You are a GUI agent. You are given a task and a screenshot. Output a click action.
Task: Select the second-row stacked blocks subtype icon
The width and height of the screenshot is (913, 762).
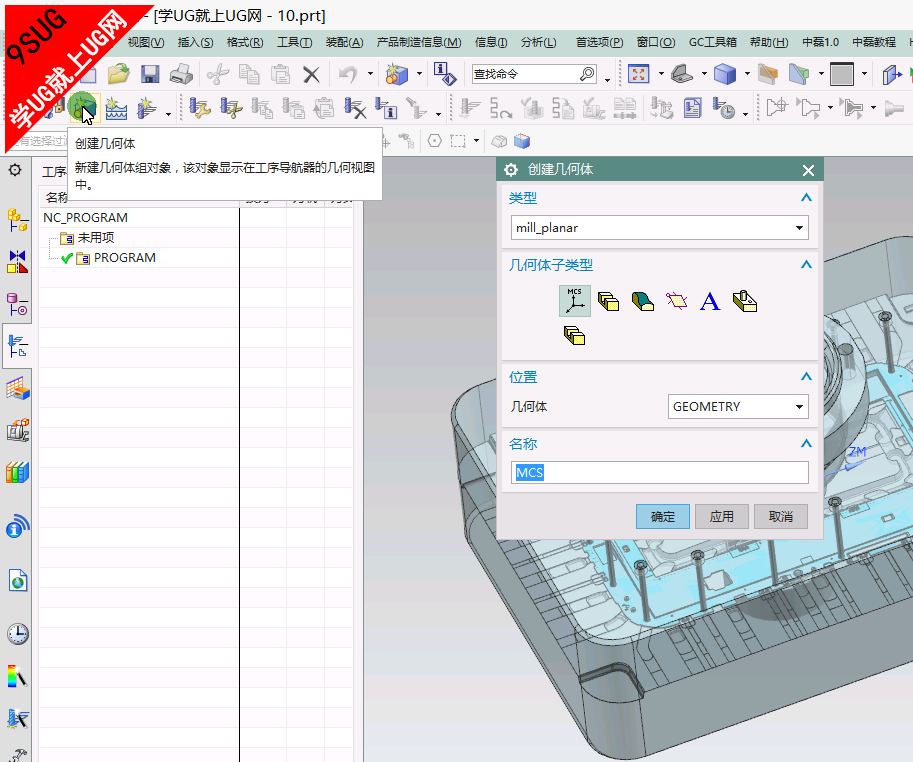click(574, 335)
